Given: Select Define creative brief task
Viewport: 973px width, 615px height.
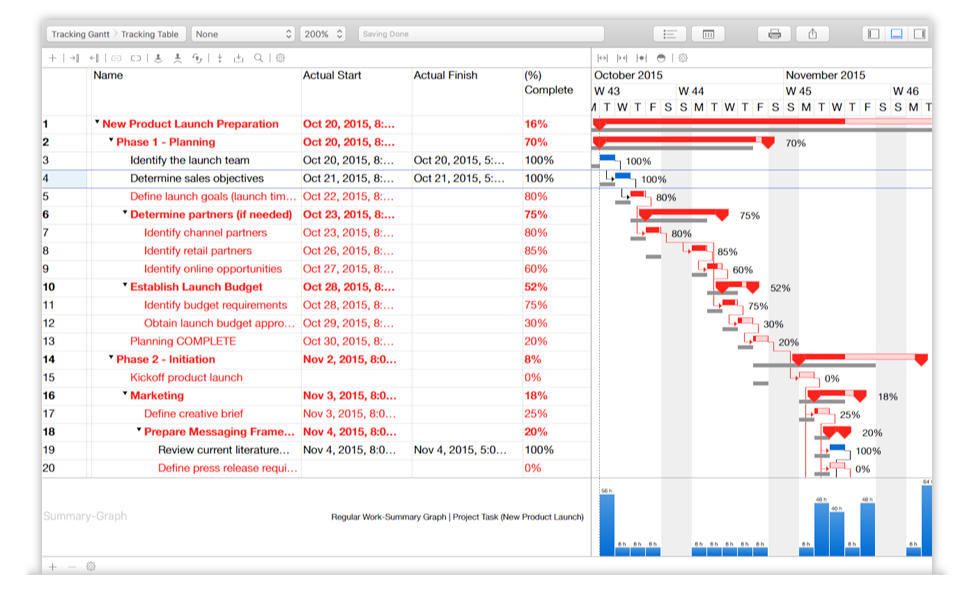Looking at the screenshot, I should (194, 414).
